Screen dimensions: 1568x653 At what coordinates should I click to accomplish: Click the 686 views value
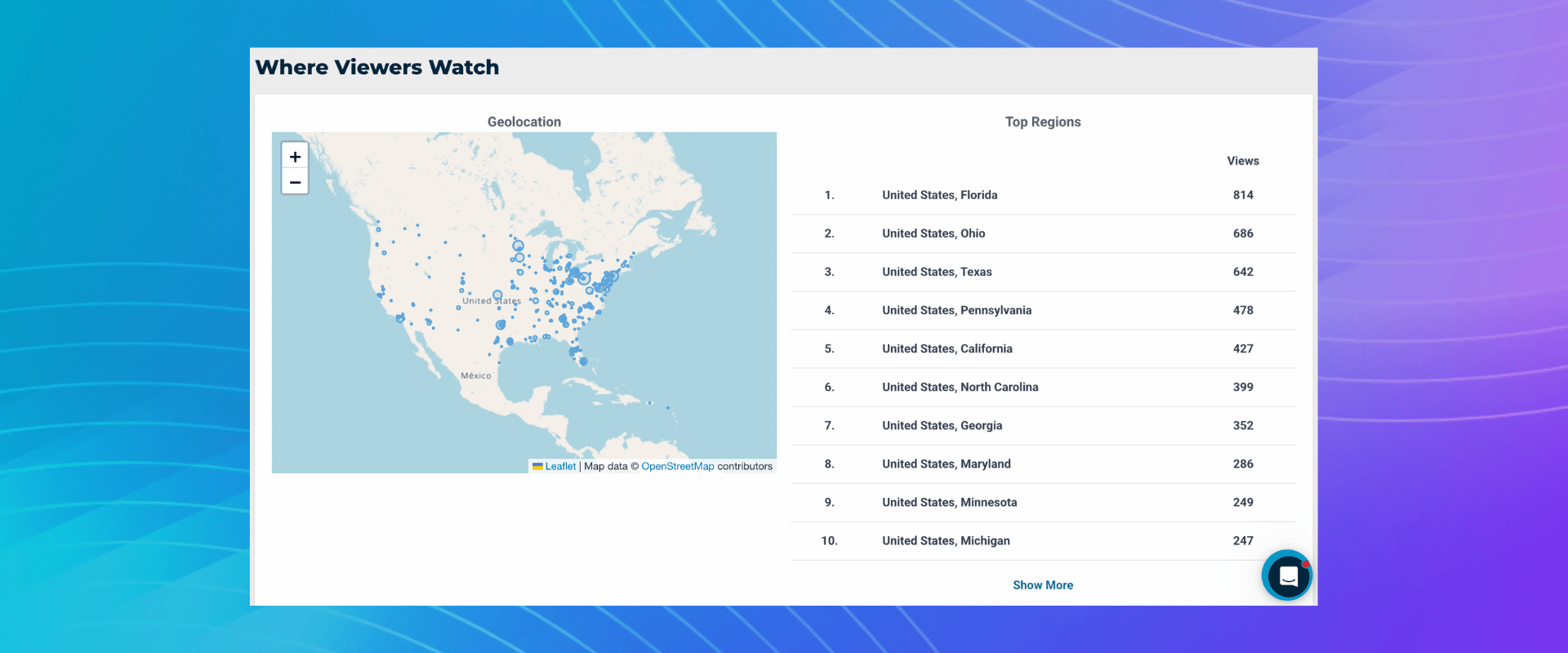click(1243, 233)
